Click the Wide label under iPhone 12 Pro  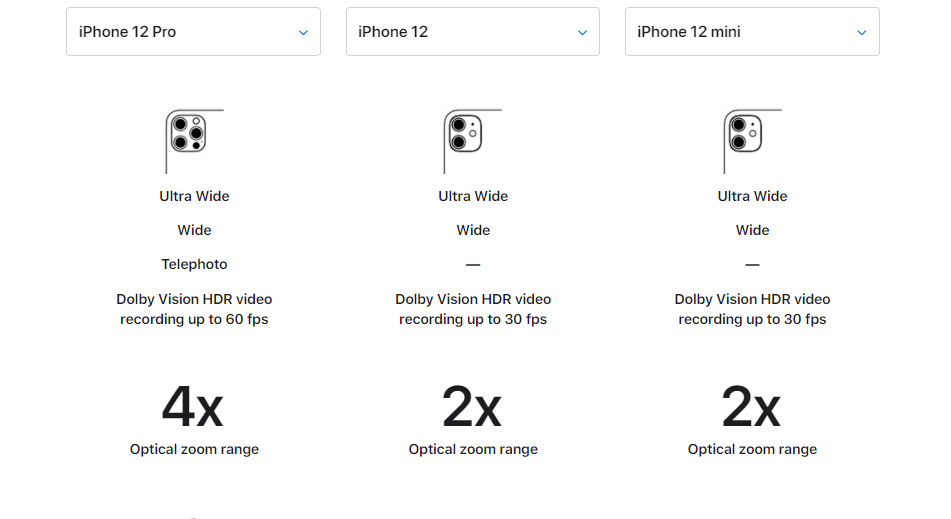coord(194,230)
